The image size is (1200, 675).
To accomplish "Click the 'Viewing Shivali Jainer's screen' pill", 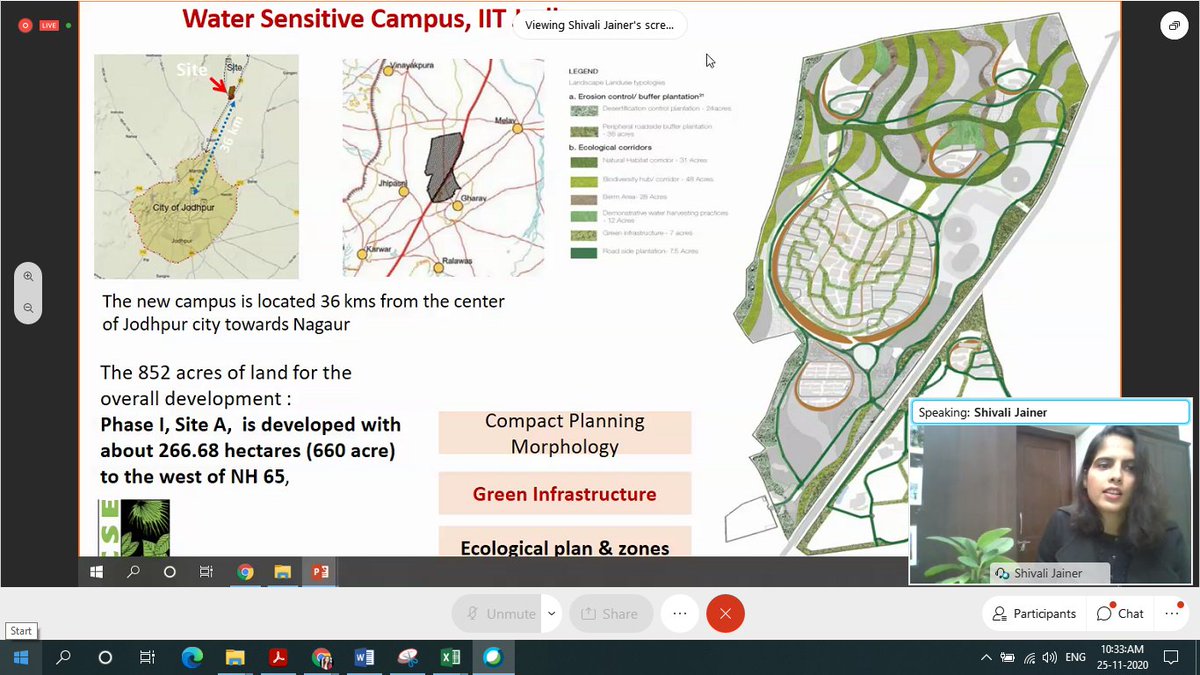I will coord(599,25).
